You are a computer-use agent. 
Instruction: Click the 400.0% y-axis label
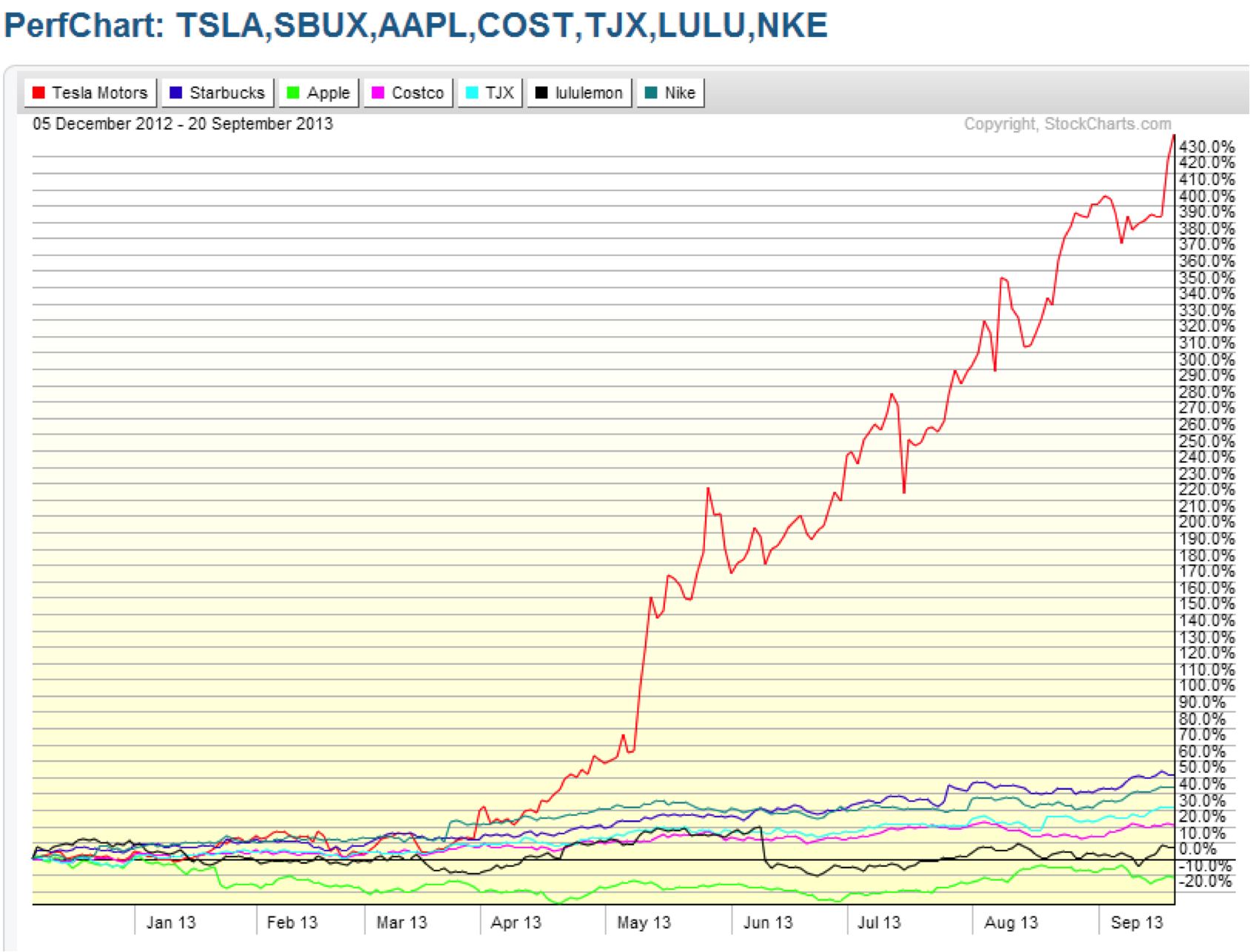[1207, 196]
